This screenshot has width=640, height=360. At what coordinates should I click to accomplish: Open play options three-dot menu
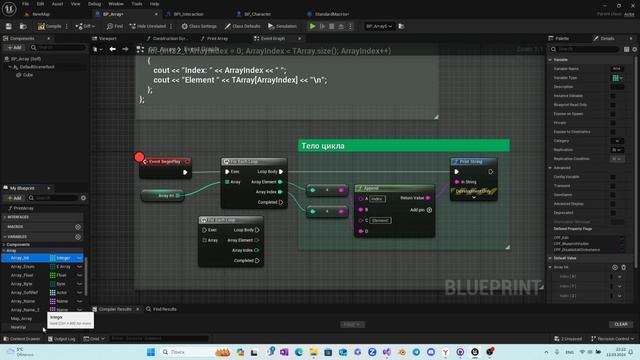click(x=350, y=26)
